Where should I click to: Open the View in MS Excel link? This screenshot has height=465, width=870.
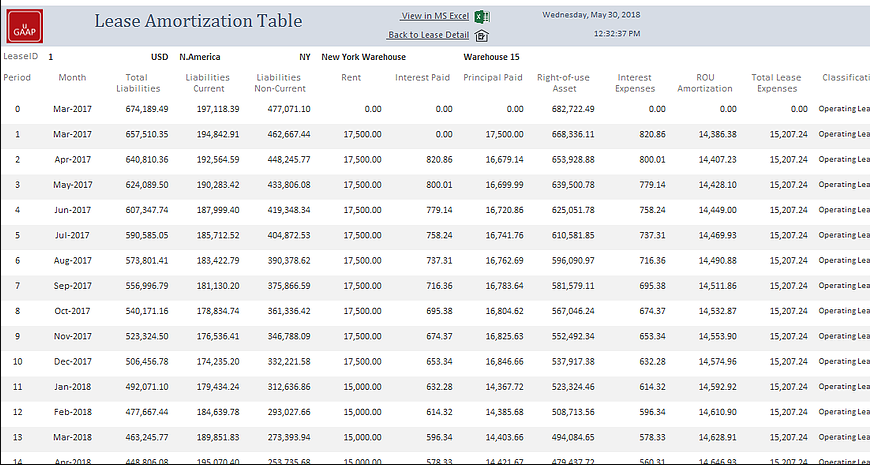click(x=434, y=17)
